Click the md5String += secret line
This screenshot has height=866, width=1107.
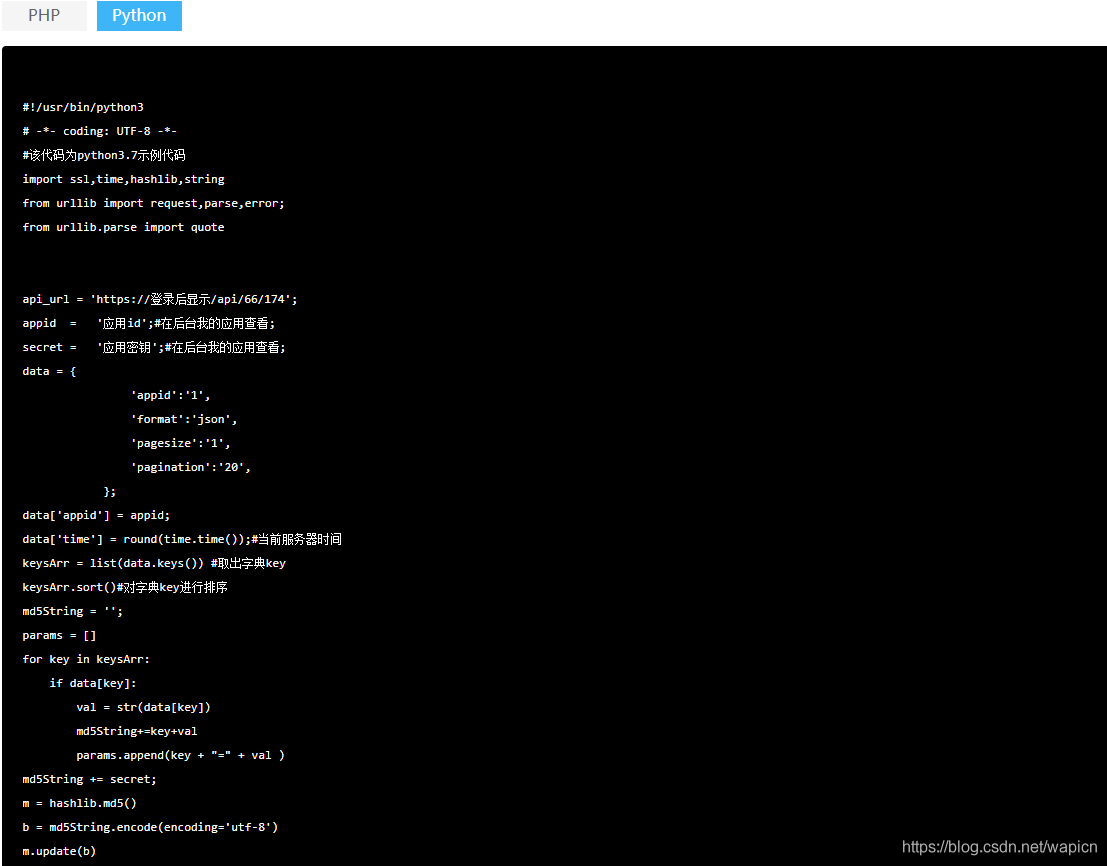coord(90,779)
